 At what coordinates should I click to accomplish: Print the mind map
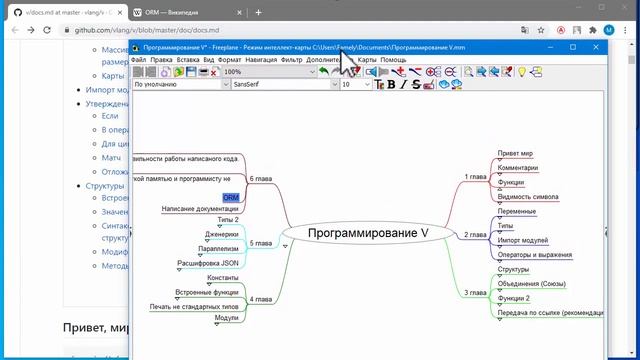click(203, 72)
